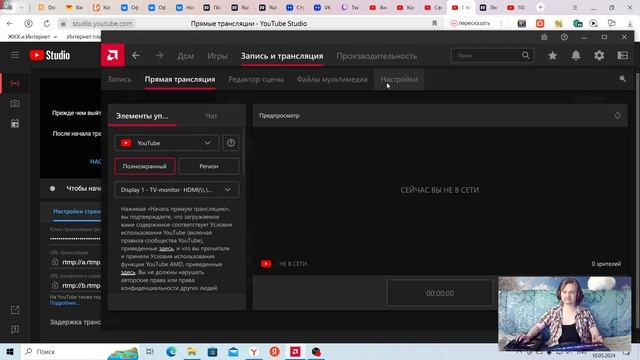This screenshot has width=640, height=360.
Task: Go forward with AMD forward arrow
Action: click(159, 56)
